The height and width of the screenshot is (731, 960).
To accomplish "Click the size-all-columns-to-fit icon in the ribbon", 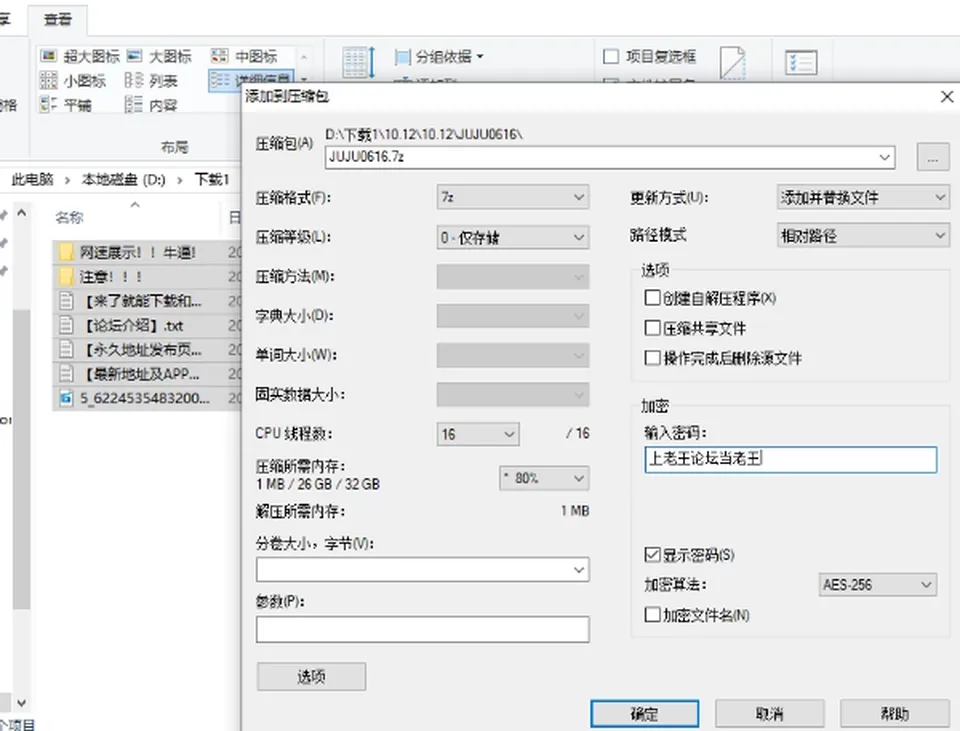I will coord(359,62).
